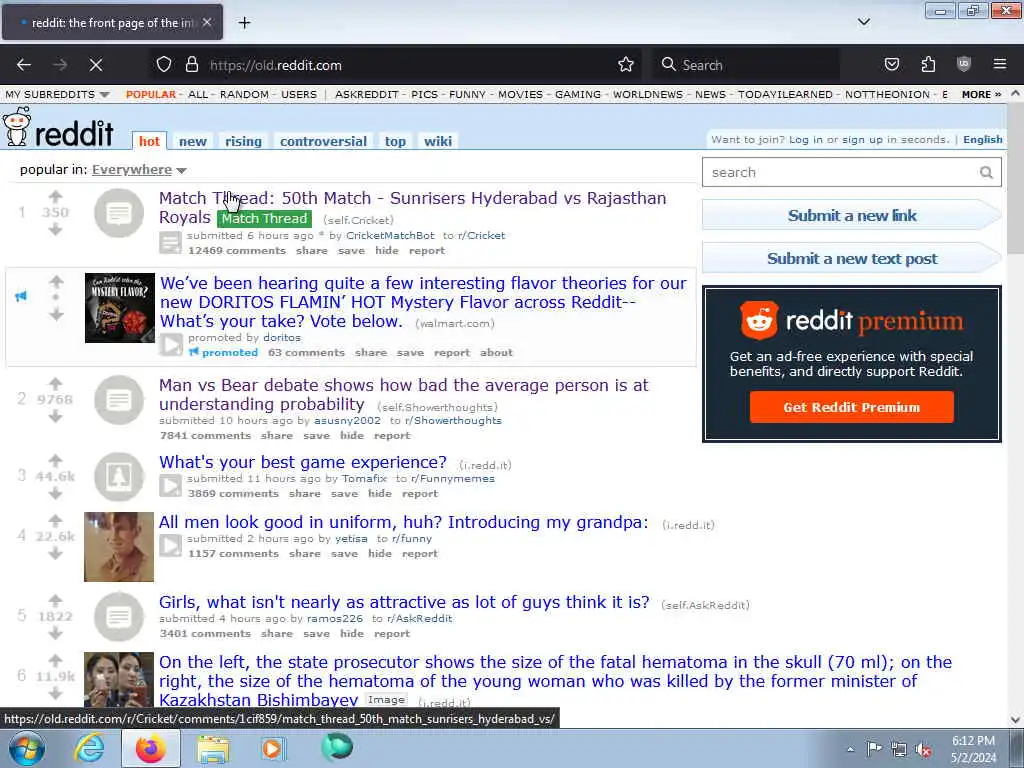
Task: Open Windows Media Player from taskbar
Action: 272,749
